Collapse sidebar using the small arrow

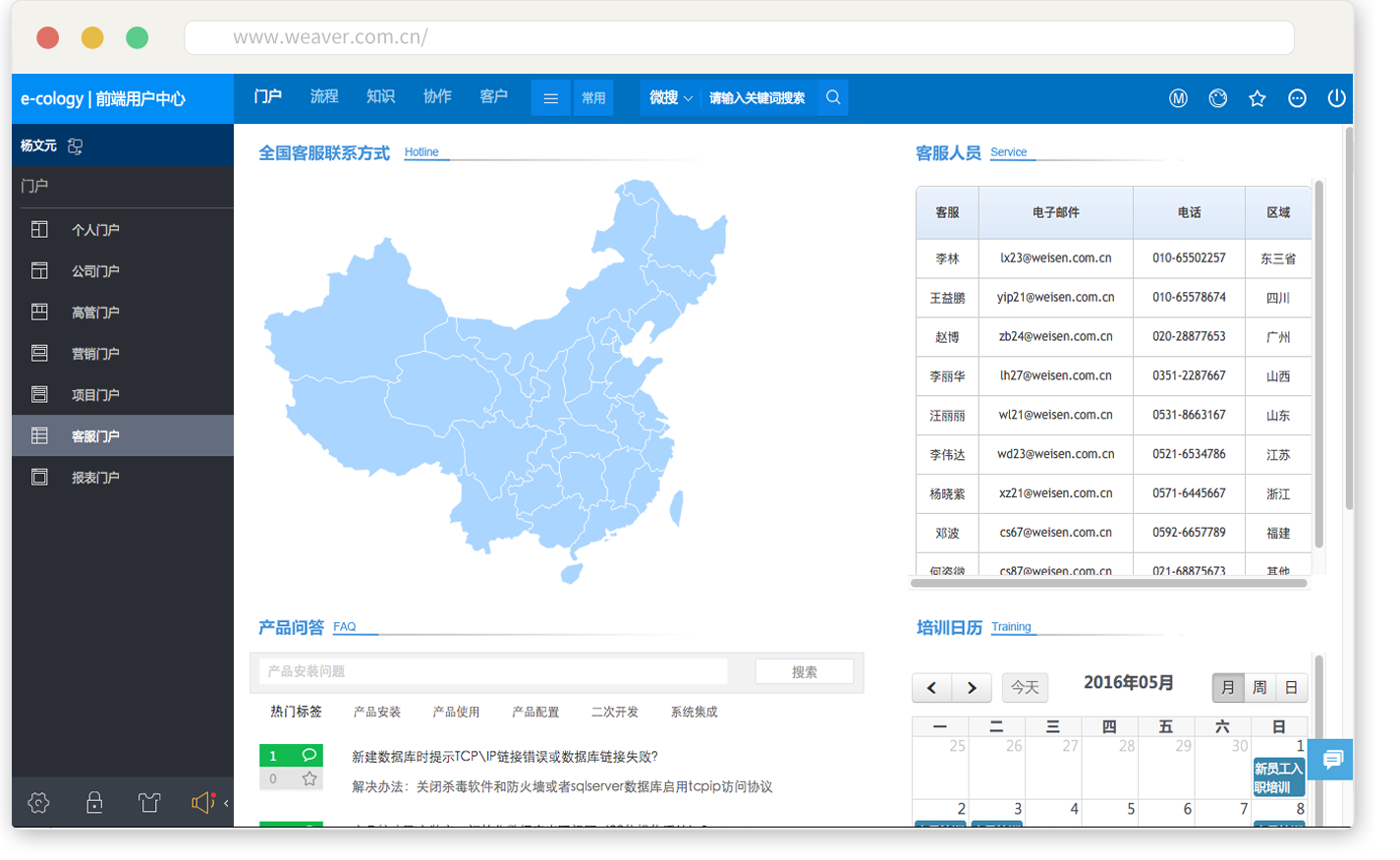tap(226, 803)
